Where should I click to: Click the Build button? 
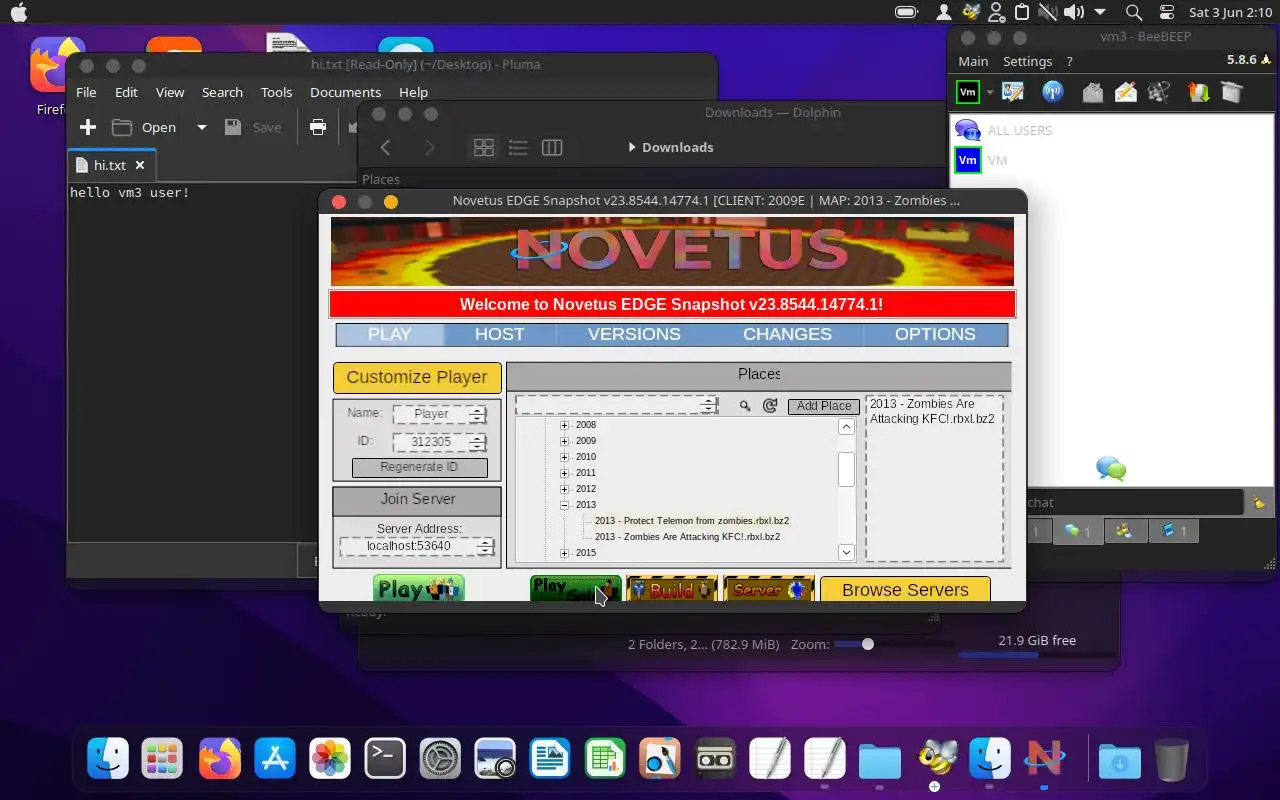672,589
